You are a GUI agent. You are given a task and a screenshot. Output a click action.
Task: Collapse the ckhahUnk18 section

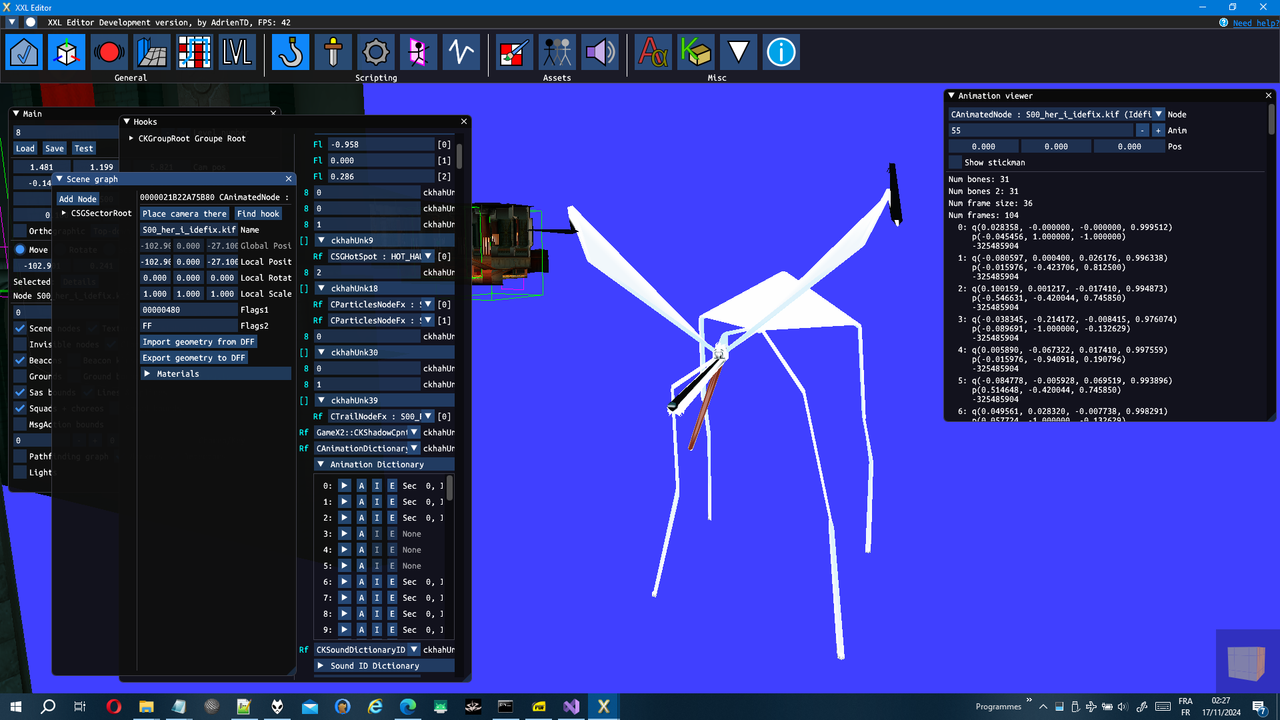tap(322, 288)
